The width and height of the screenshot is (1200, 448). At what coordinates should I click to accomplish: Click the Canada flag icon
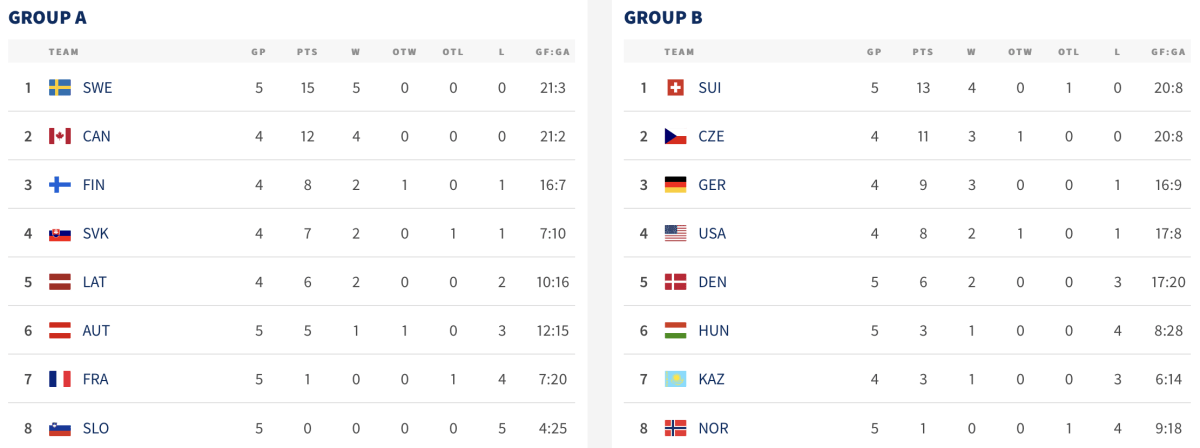tap(60, 136)
